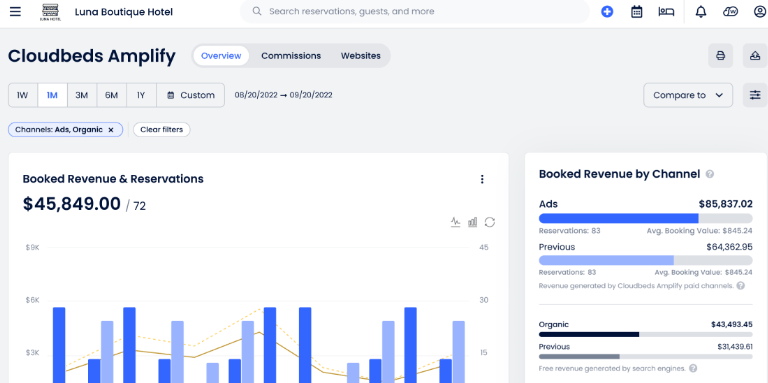768x383 pixels.
Task: Open the bed rooms icon in top bar
Action: coord(666,12)
